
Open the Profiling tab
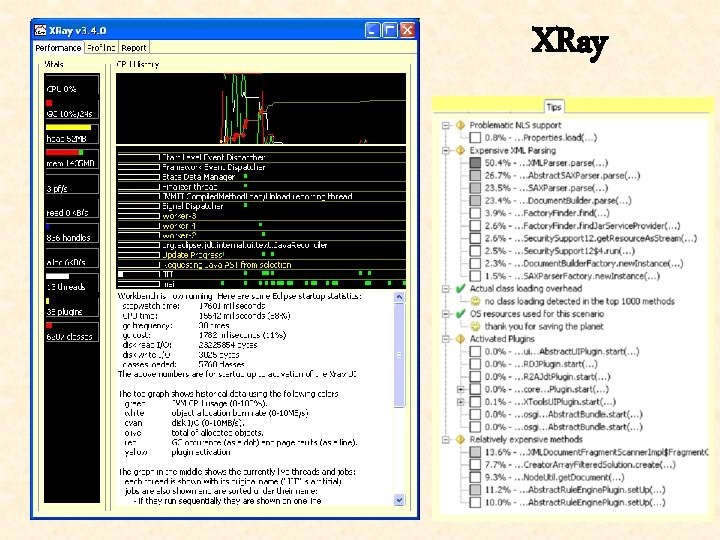[101, 48]
